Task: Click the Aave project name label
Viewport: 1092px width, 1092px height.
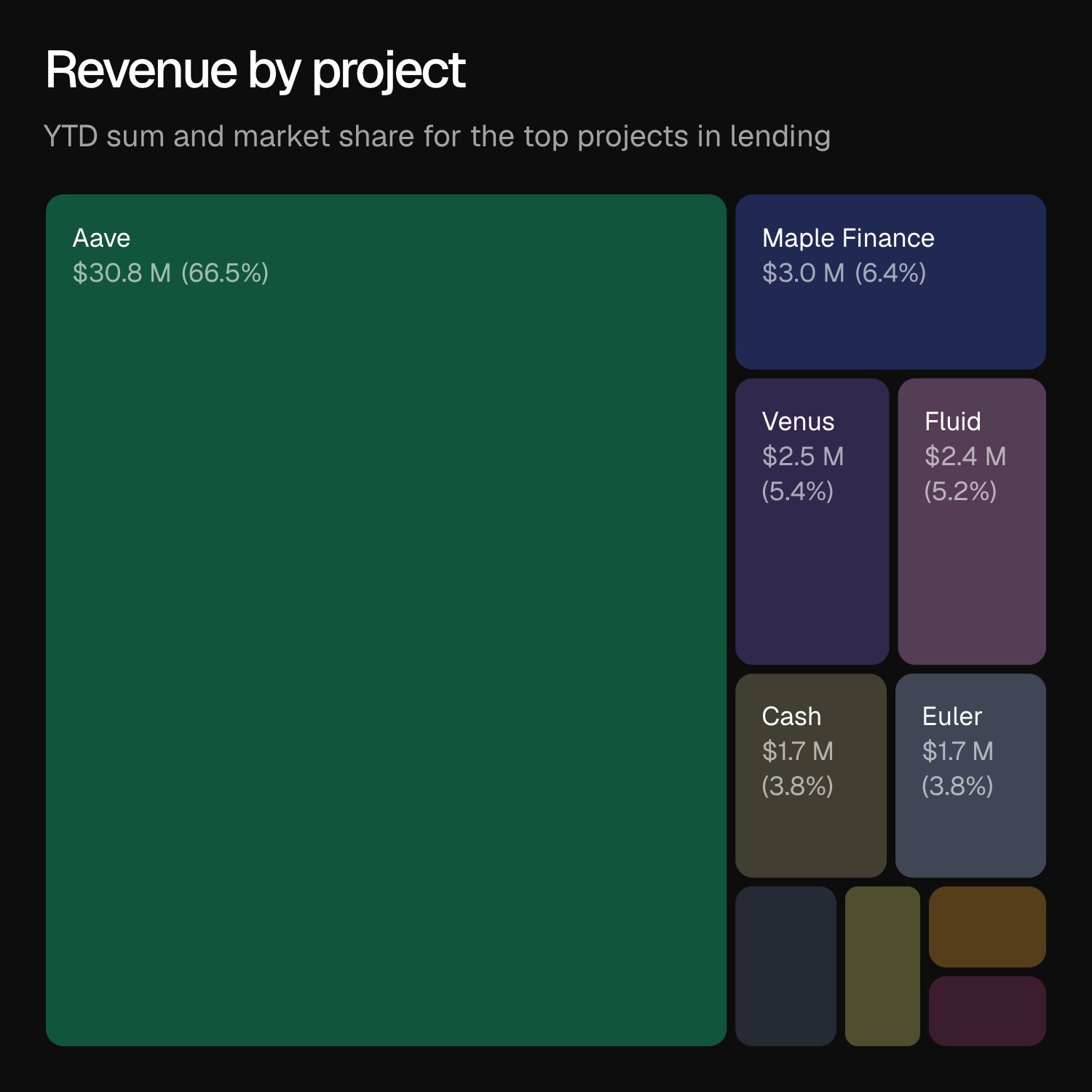Action: click(101, 238)
